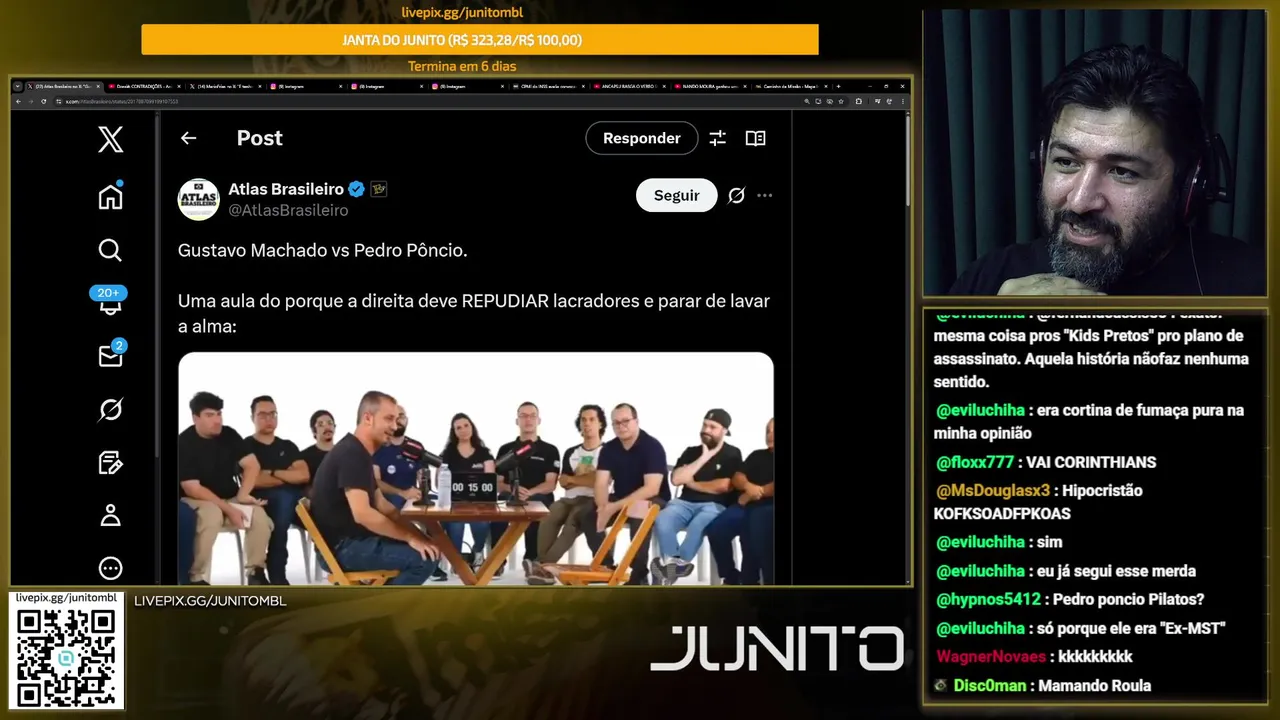This screenshot has width=1280, height=720.
Task: Open the post's three-dot more menu
Action: click(765, 195)
